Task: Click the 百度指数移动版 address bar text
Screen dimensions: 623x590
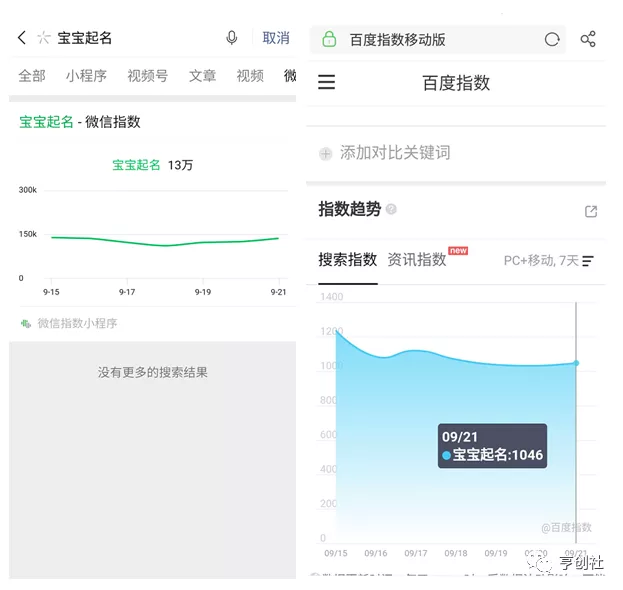Action: pyautogui.click(x=397, y=40)
